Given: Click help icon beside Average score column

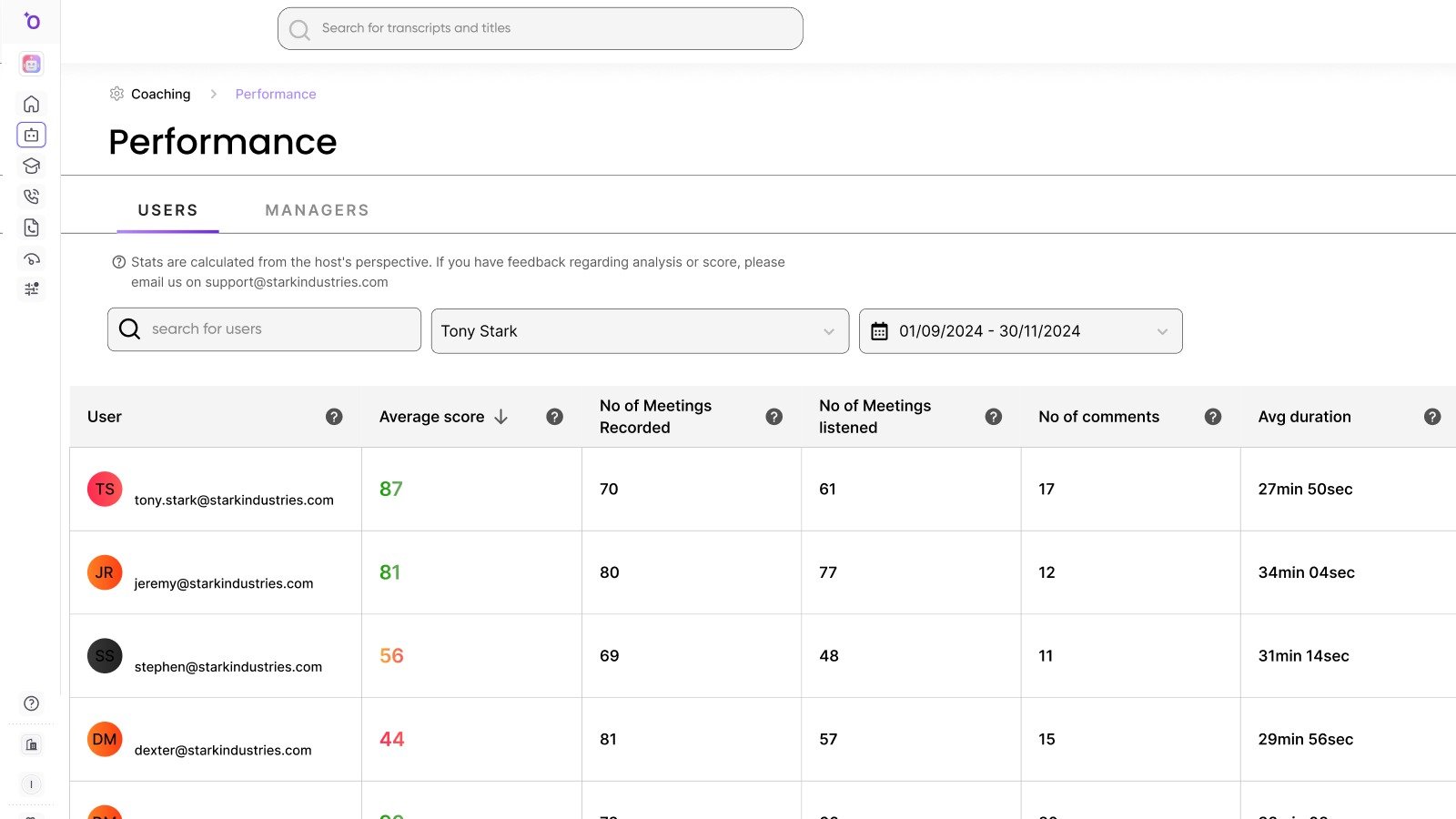Looking at the screenshot, I should 554,417.
